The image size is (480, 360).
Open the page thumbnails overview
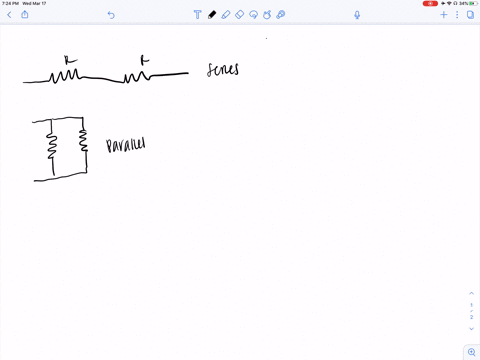coord(470,15)
